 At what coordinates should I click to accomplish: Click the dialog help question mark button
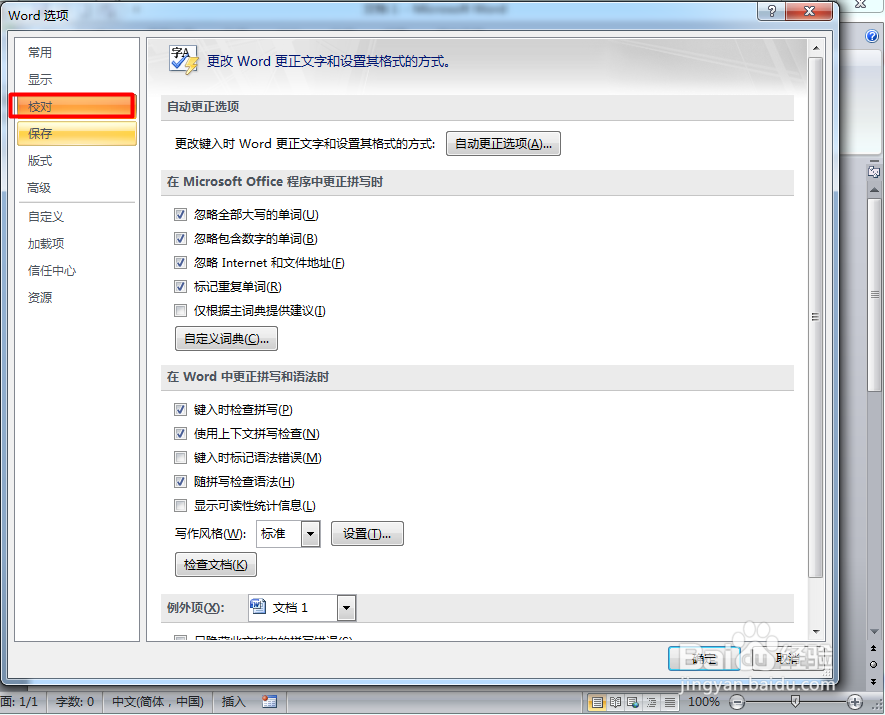click(772, 11)
